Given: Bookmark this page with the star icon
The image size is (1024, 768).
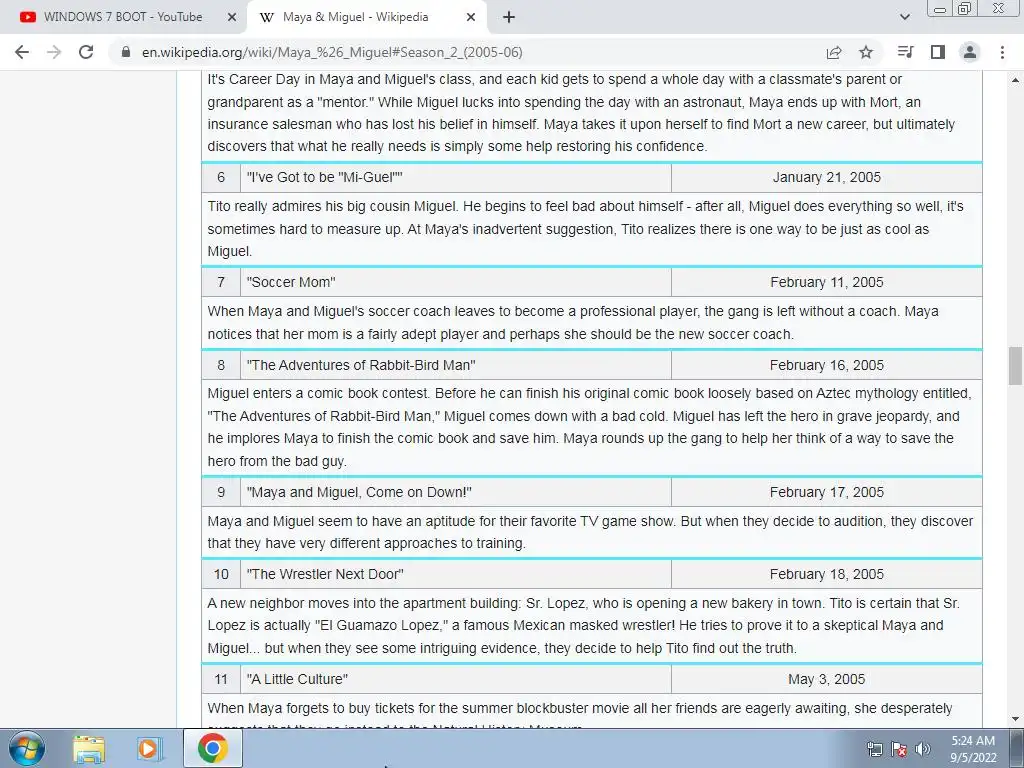Looking at the screenshot, I should coord(866,52).
